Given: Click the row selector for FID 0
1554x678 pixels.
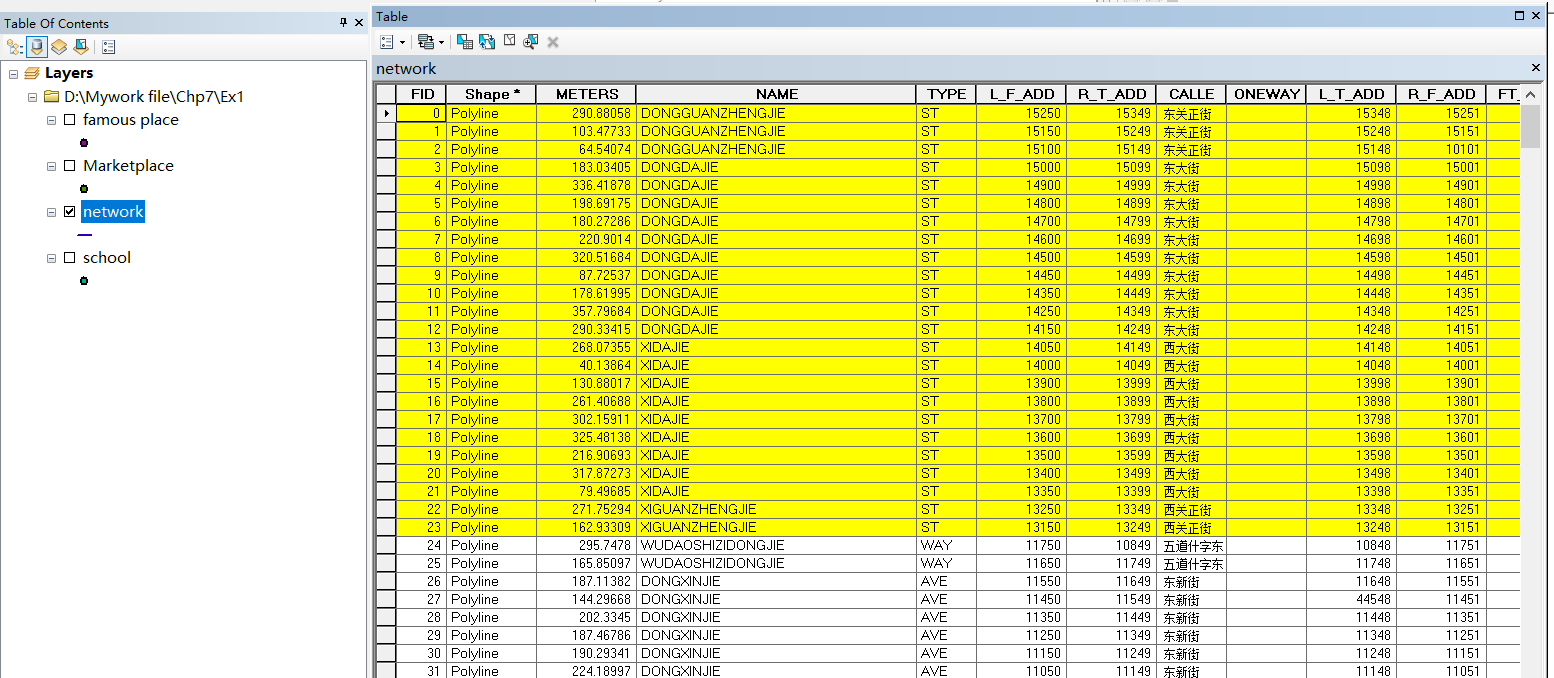Looking at the screenshot, I should pyautogui.click(x=386, y=113).
